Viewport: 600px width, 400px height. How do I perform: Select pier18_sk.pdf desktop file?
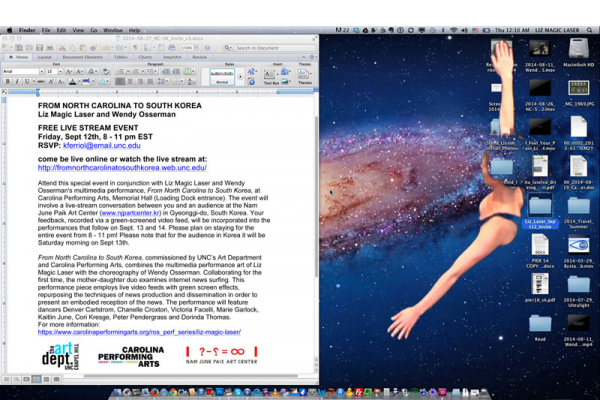[x=540, y=288]
